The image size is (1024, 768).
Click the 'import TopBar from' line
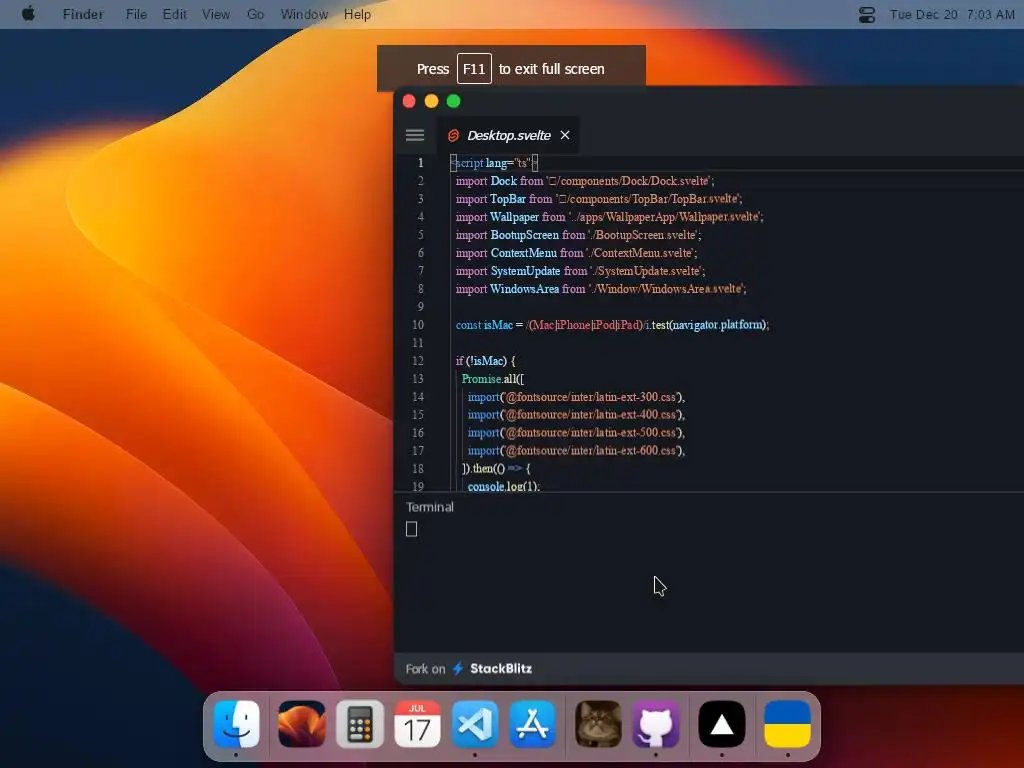[599, 199]
